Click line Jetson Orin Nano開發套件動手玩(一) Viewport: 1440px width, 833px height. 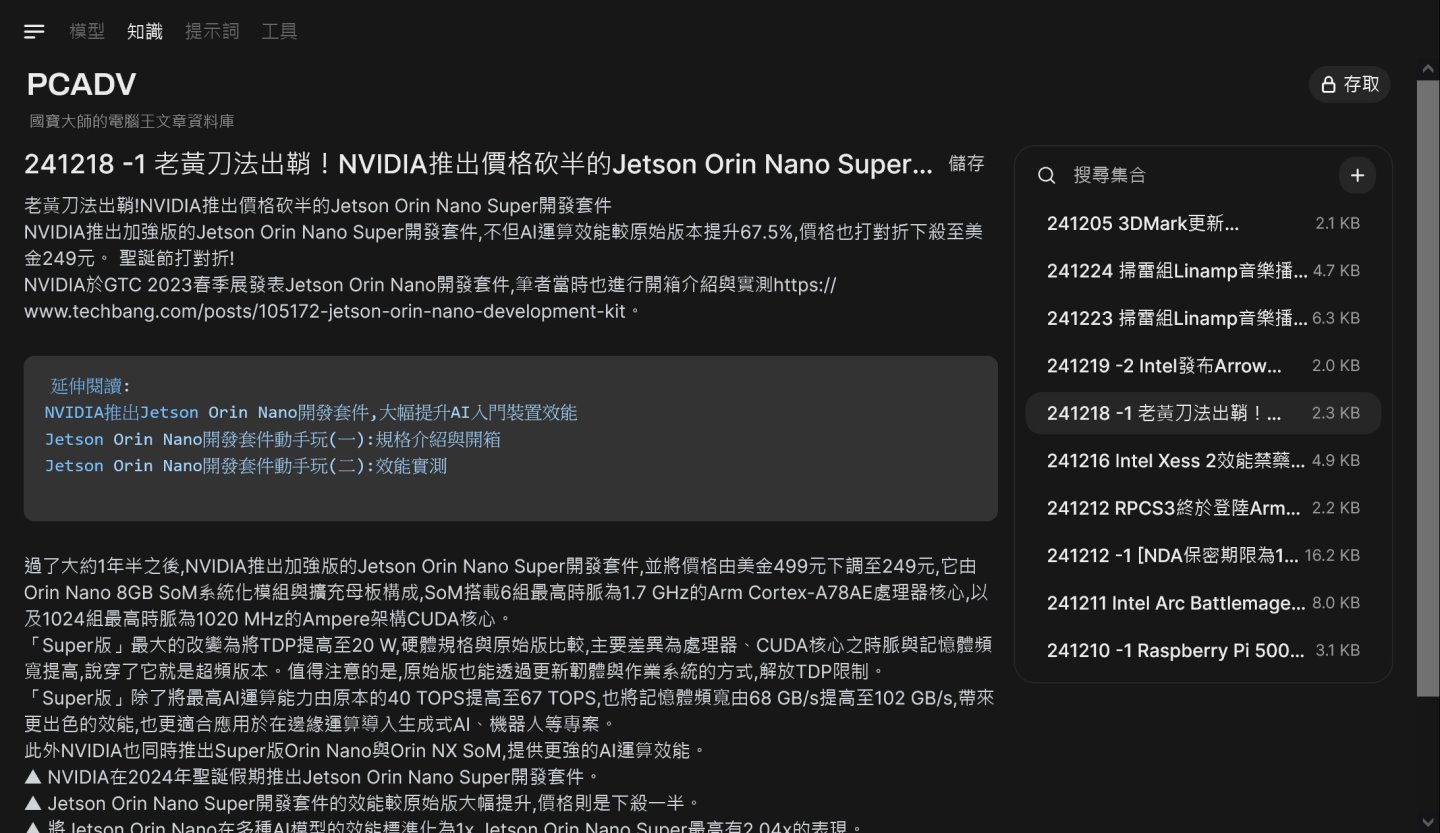pos(272,439)
